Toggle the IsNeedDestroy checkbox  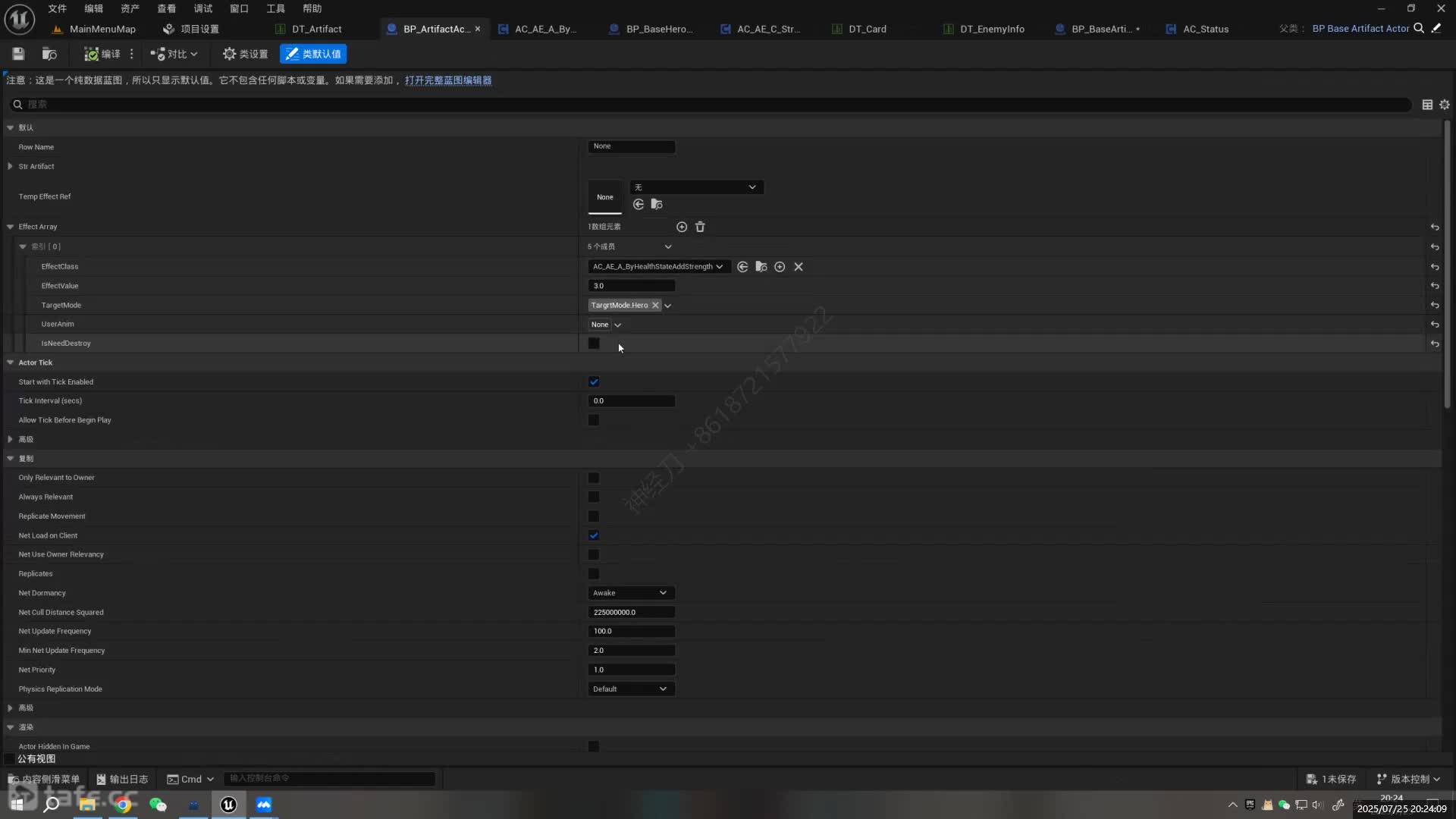tap(594, 344)
